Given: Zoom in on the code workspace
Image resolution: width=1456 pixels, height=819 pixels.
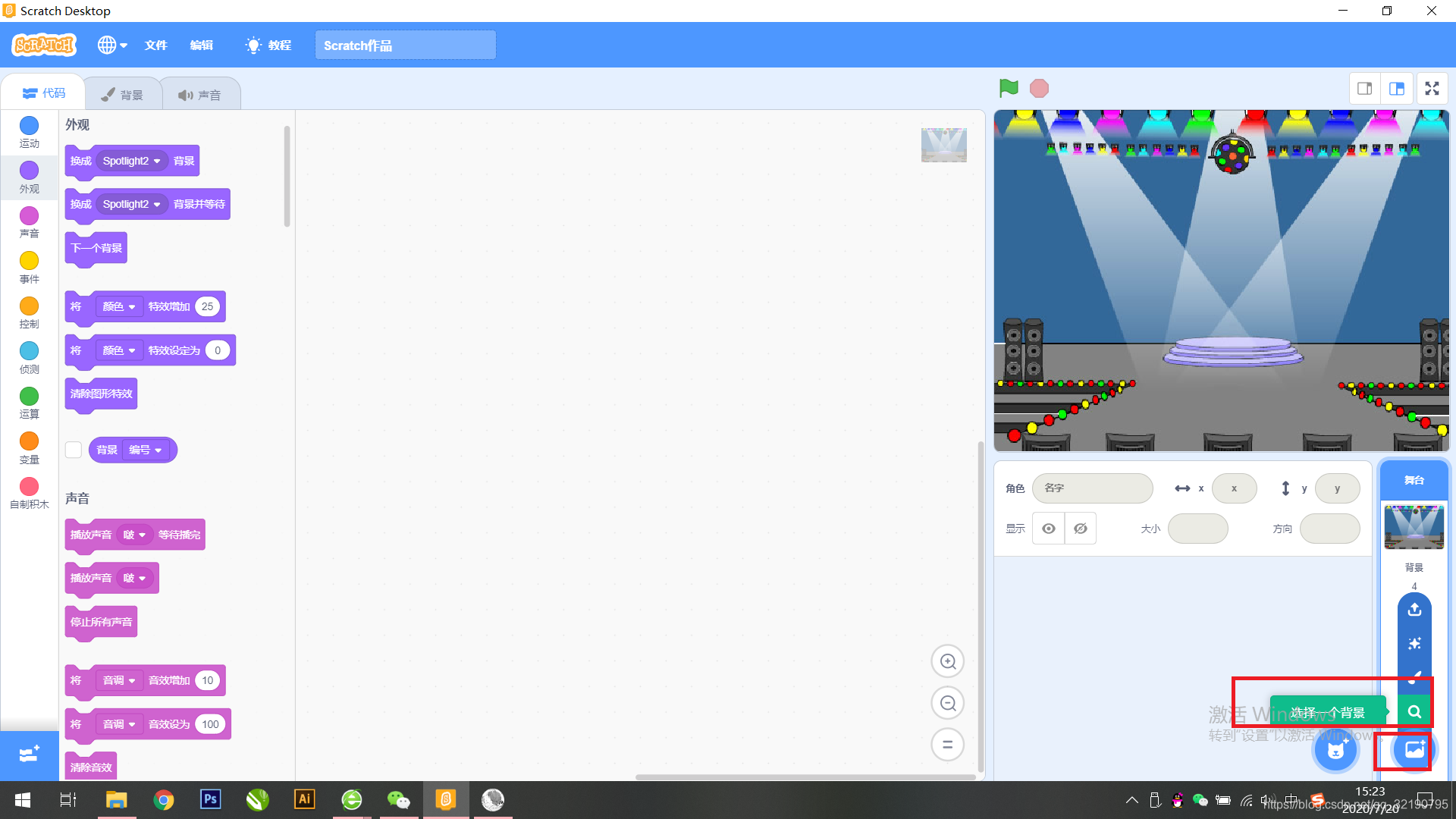Looking at the screenshot, I should [x=947, y=661].
